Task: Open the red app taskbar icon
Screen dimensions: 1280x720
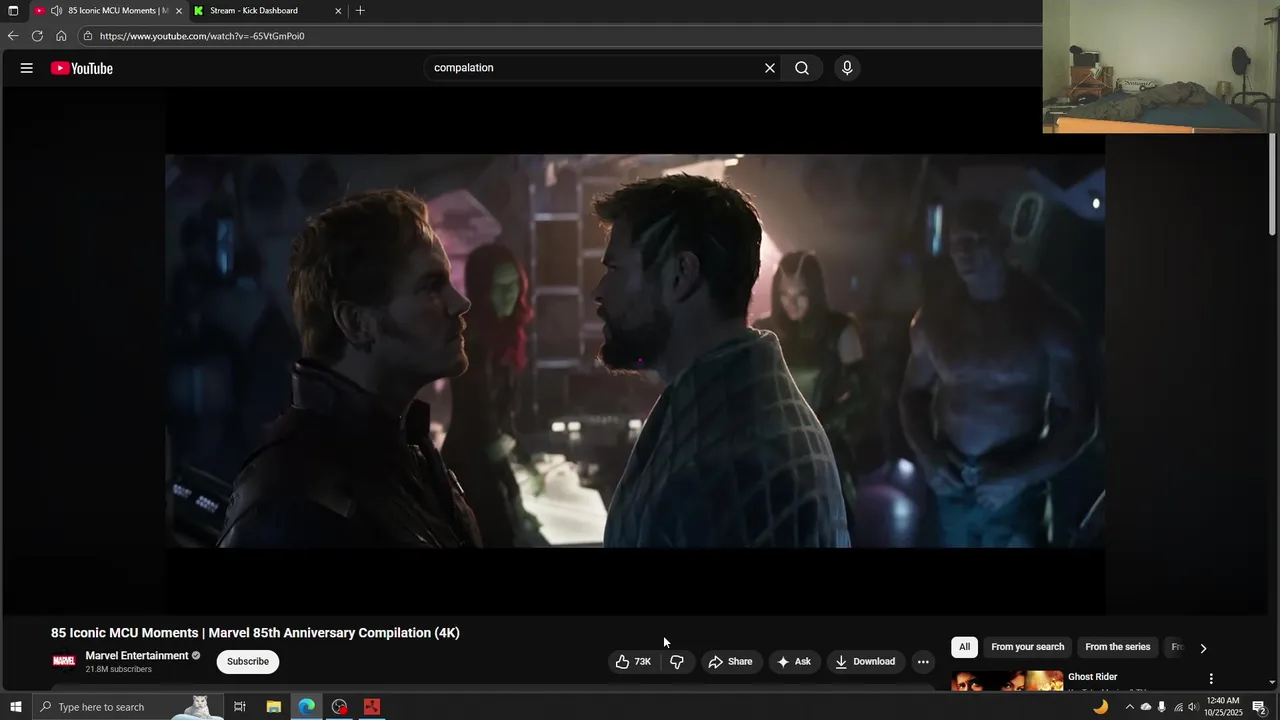Action: [372, 707]
